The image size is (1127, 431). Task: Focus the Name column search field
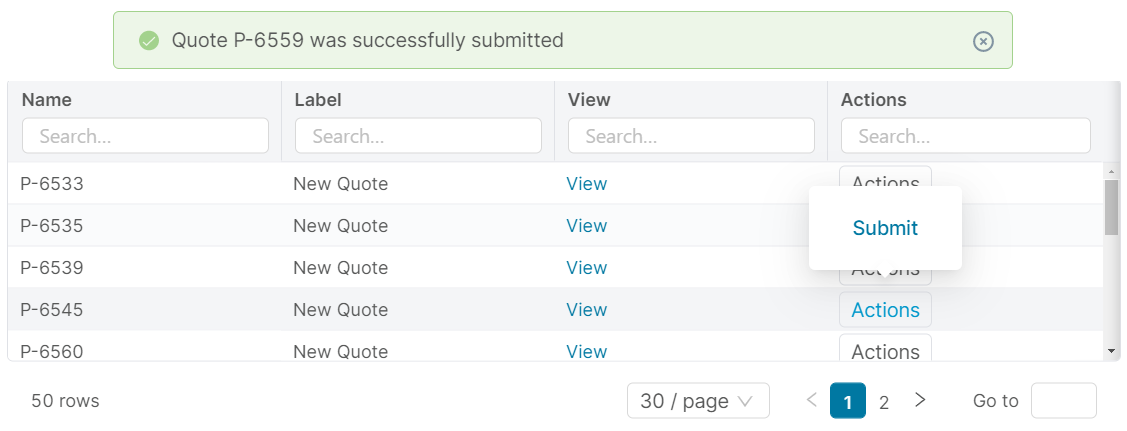tap(145, 136)
